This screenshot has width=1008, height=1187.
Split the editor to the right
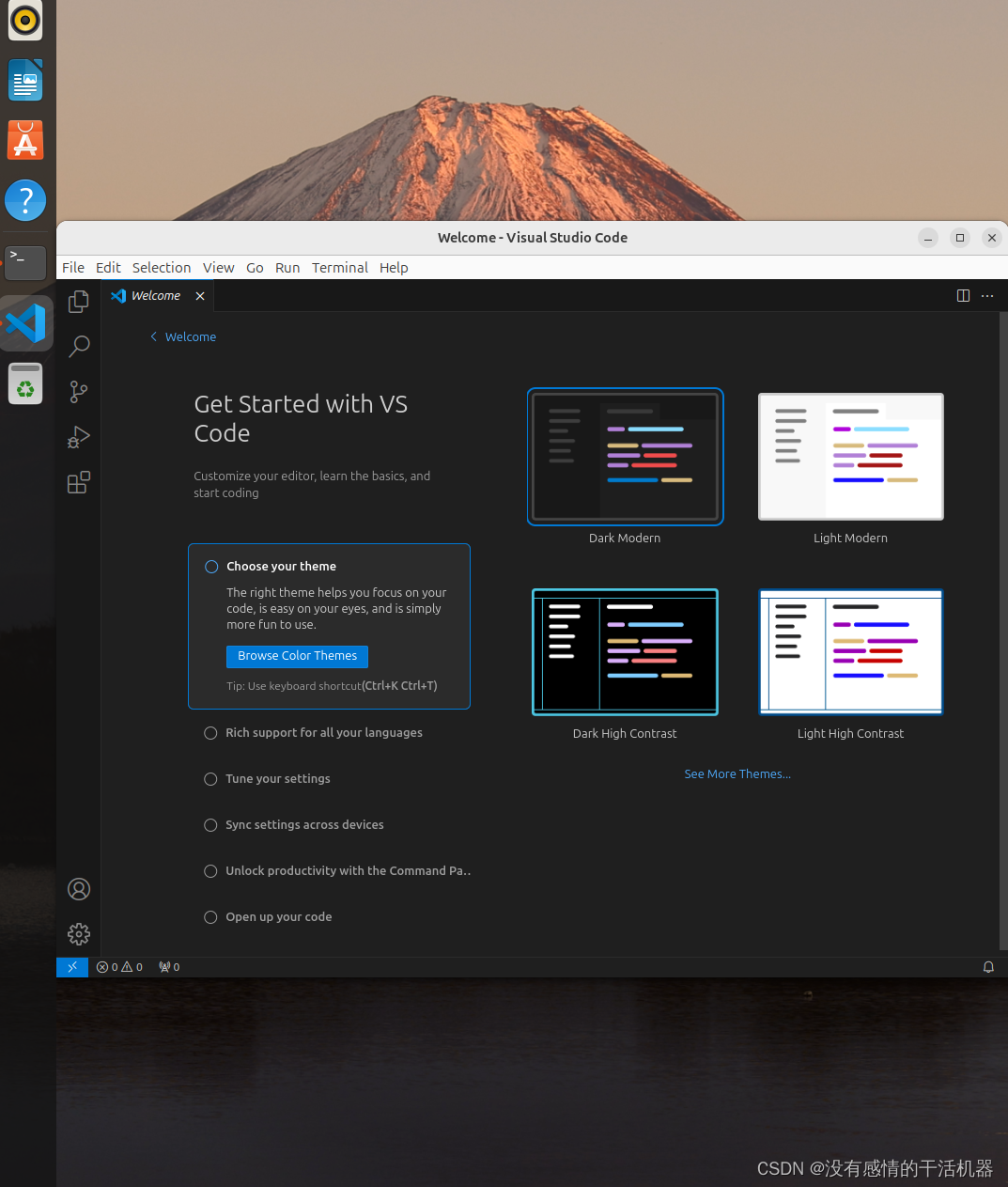pyautogui.click(x=963, y=295)
